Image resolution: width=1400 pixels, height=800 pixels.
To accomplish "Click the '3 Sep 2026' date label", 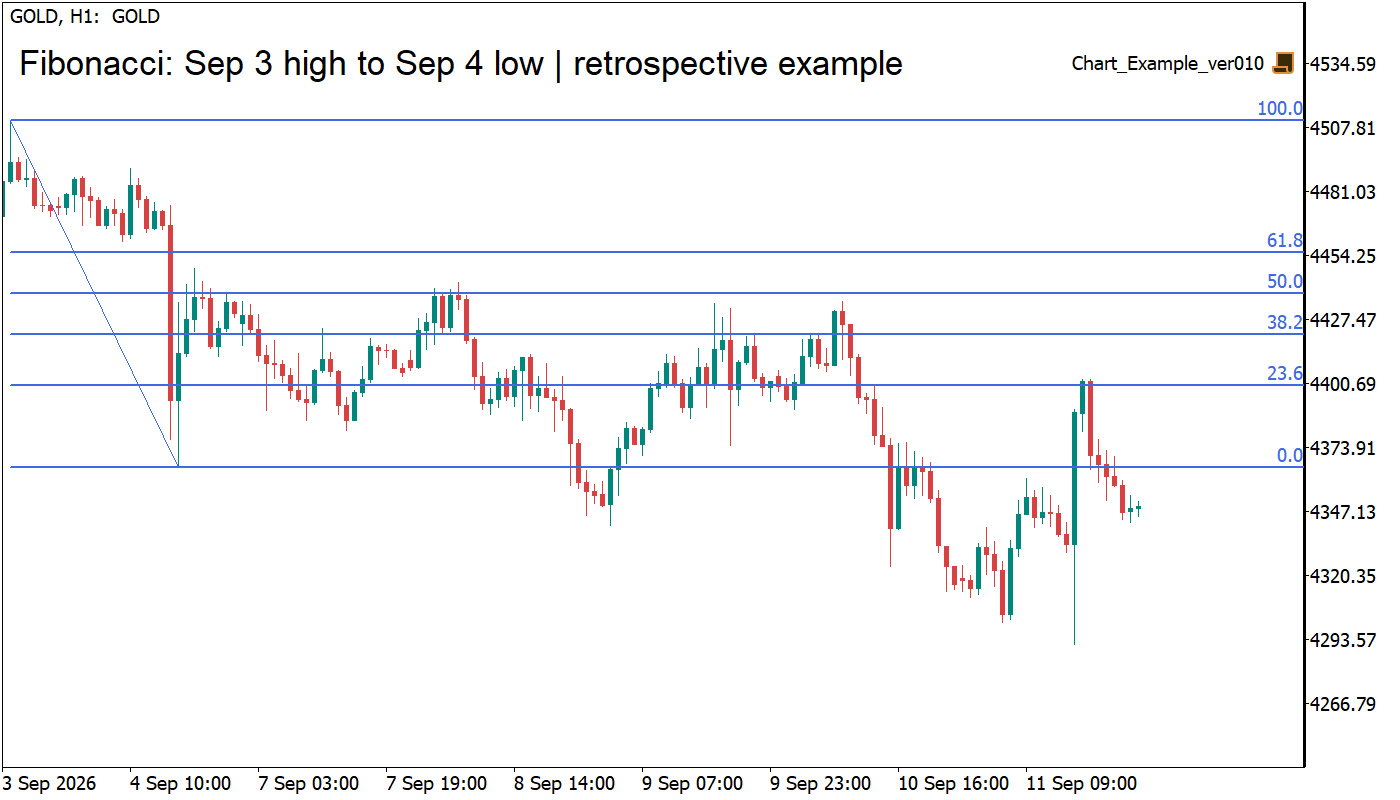I will tap(50, 783).
